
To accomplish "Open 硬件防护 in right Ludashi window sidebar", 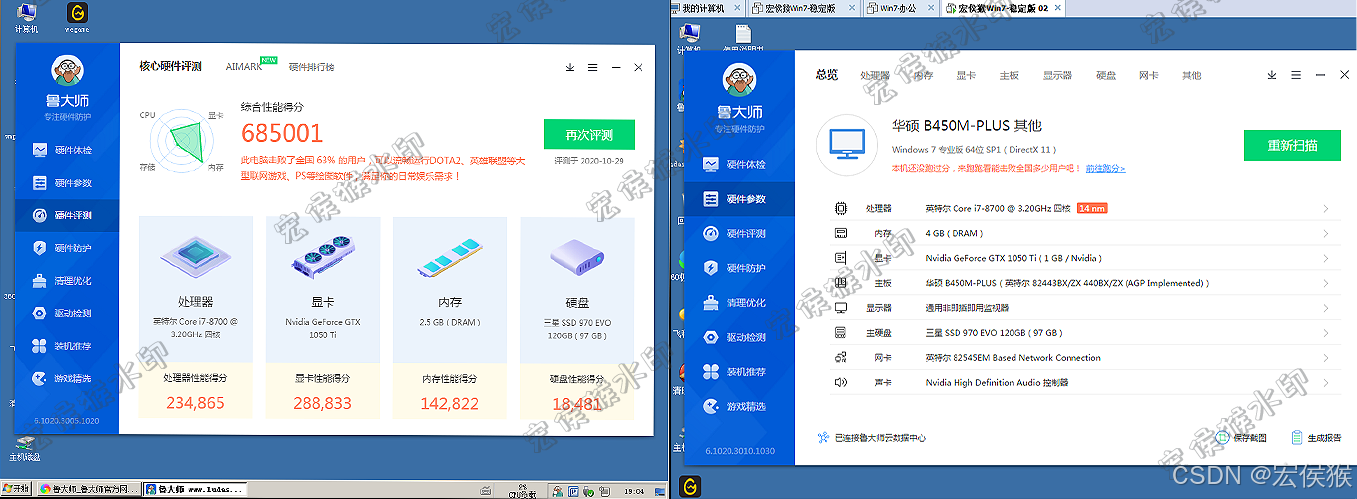I will click(x=739, y=268).
